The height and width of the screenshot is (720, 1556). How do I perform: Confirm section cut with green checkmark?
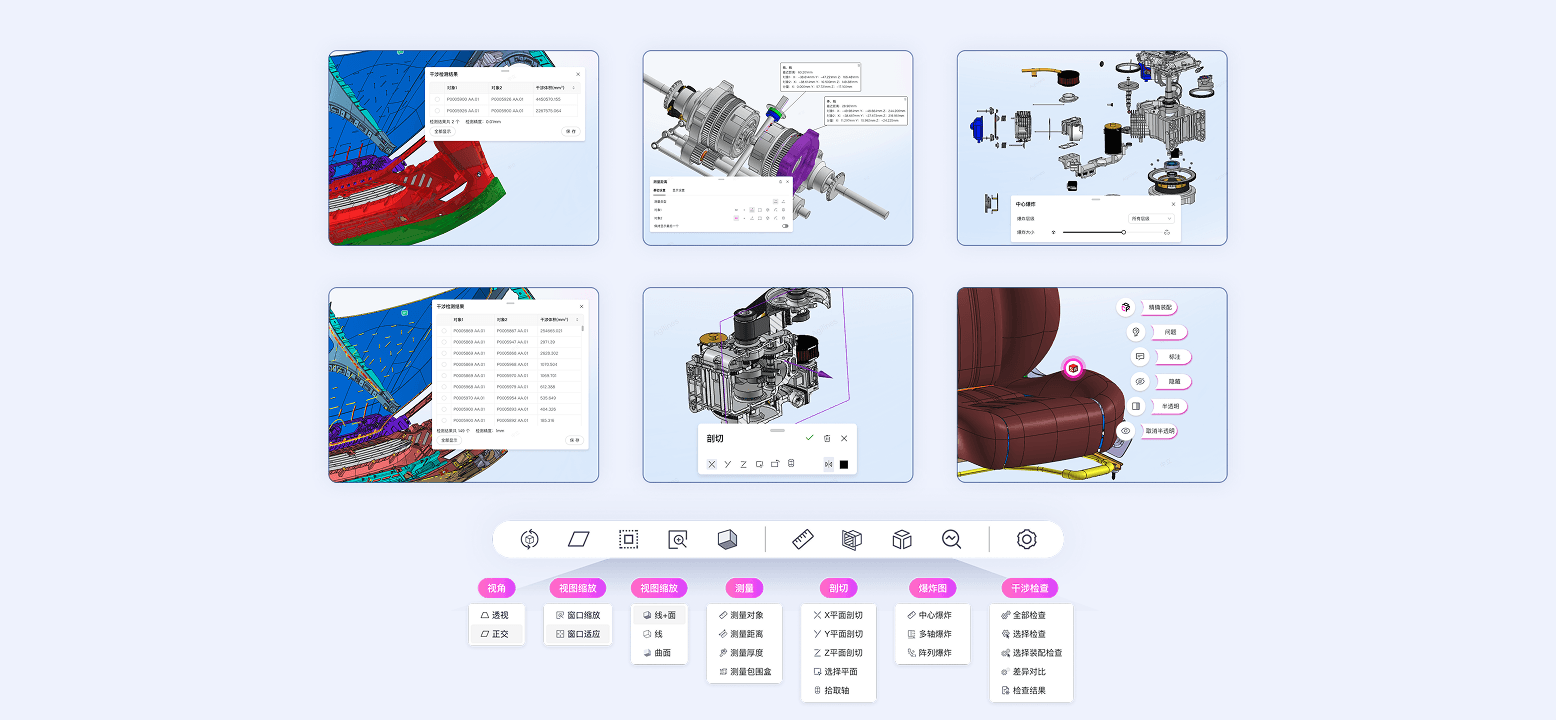(x=809, y=438)
